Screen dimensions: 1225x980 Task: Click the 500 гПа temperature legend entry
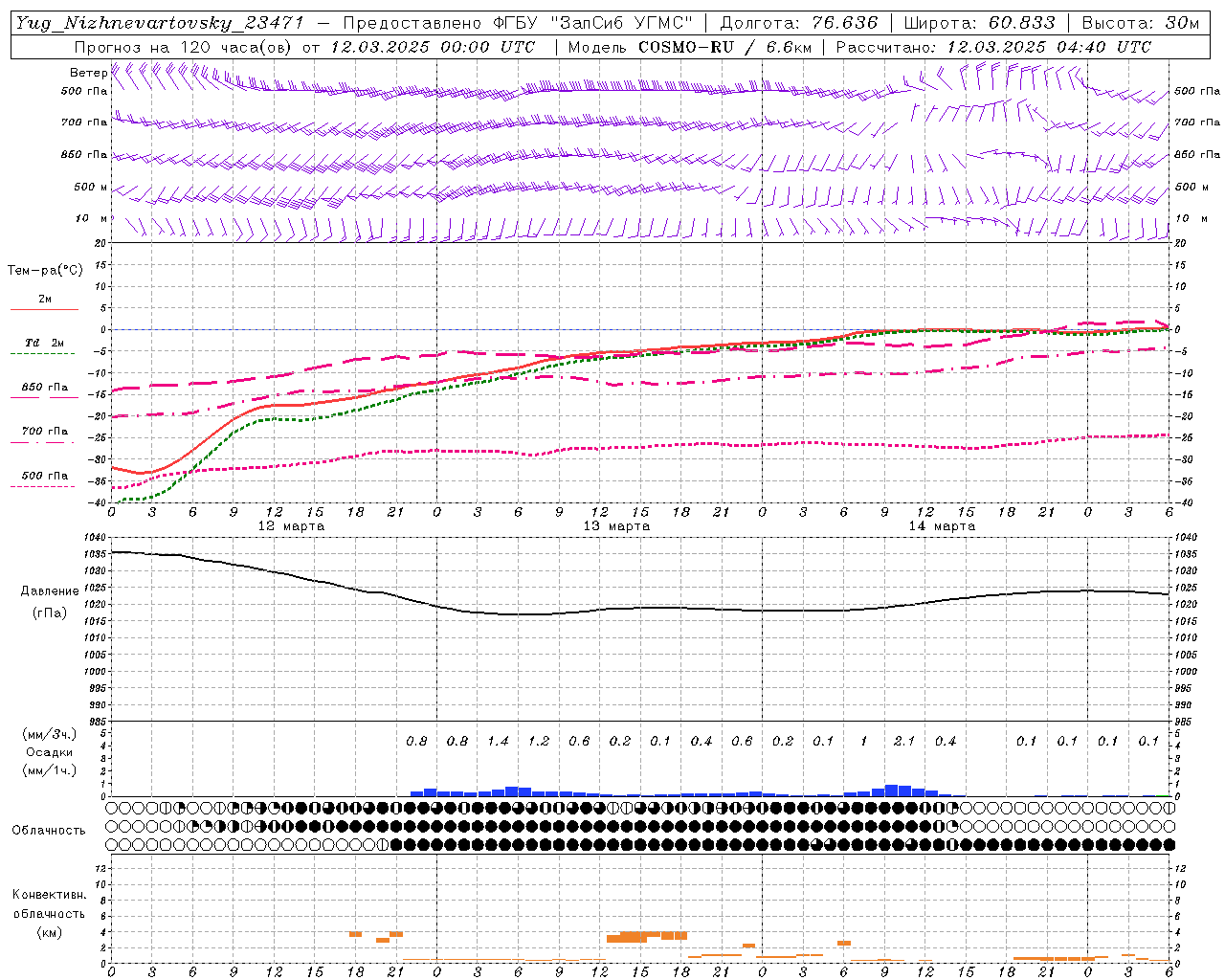click(x=44, y=479)
